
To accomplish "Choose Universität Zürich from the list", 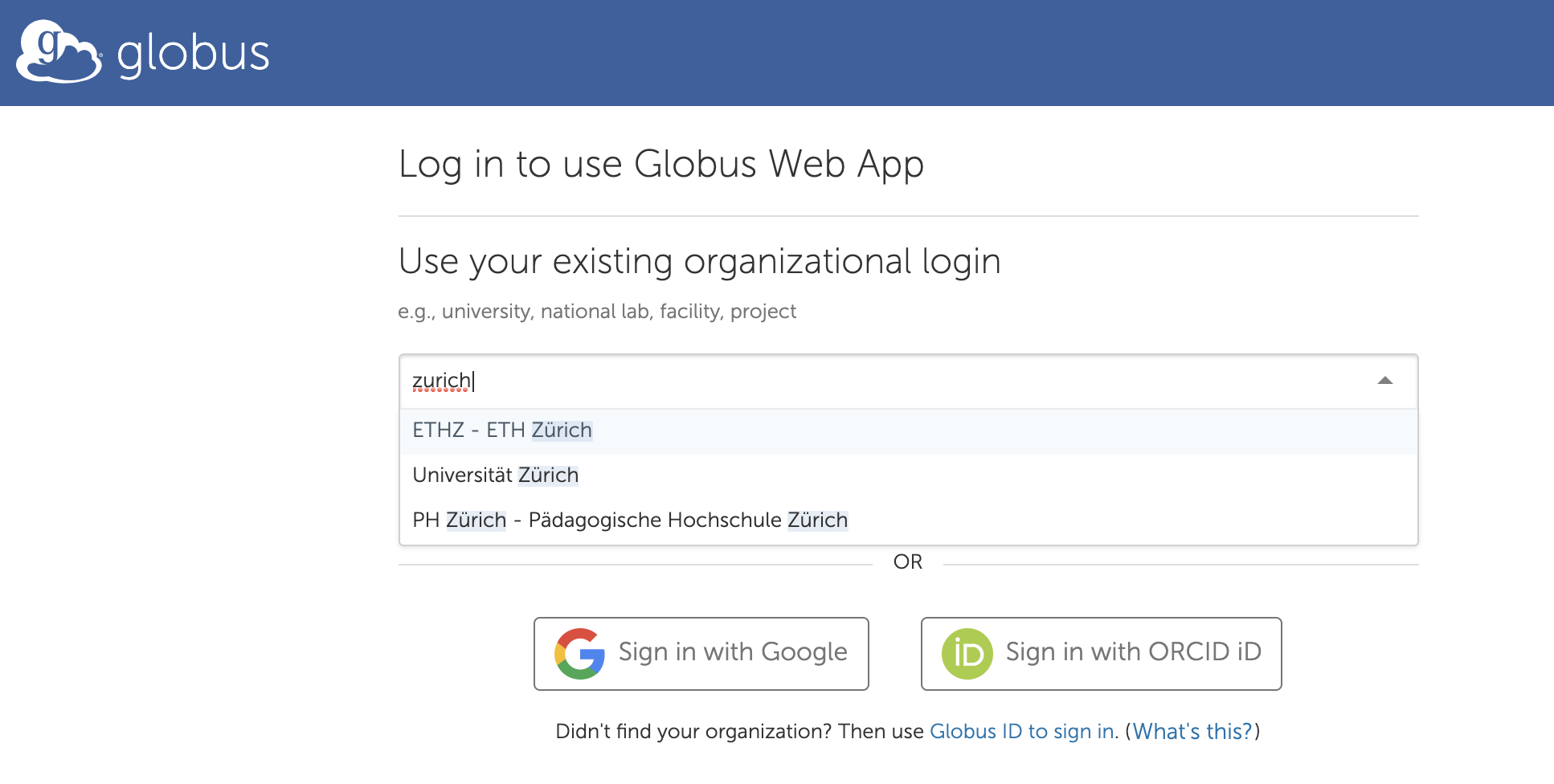I will (495, 476).
